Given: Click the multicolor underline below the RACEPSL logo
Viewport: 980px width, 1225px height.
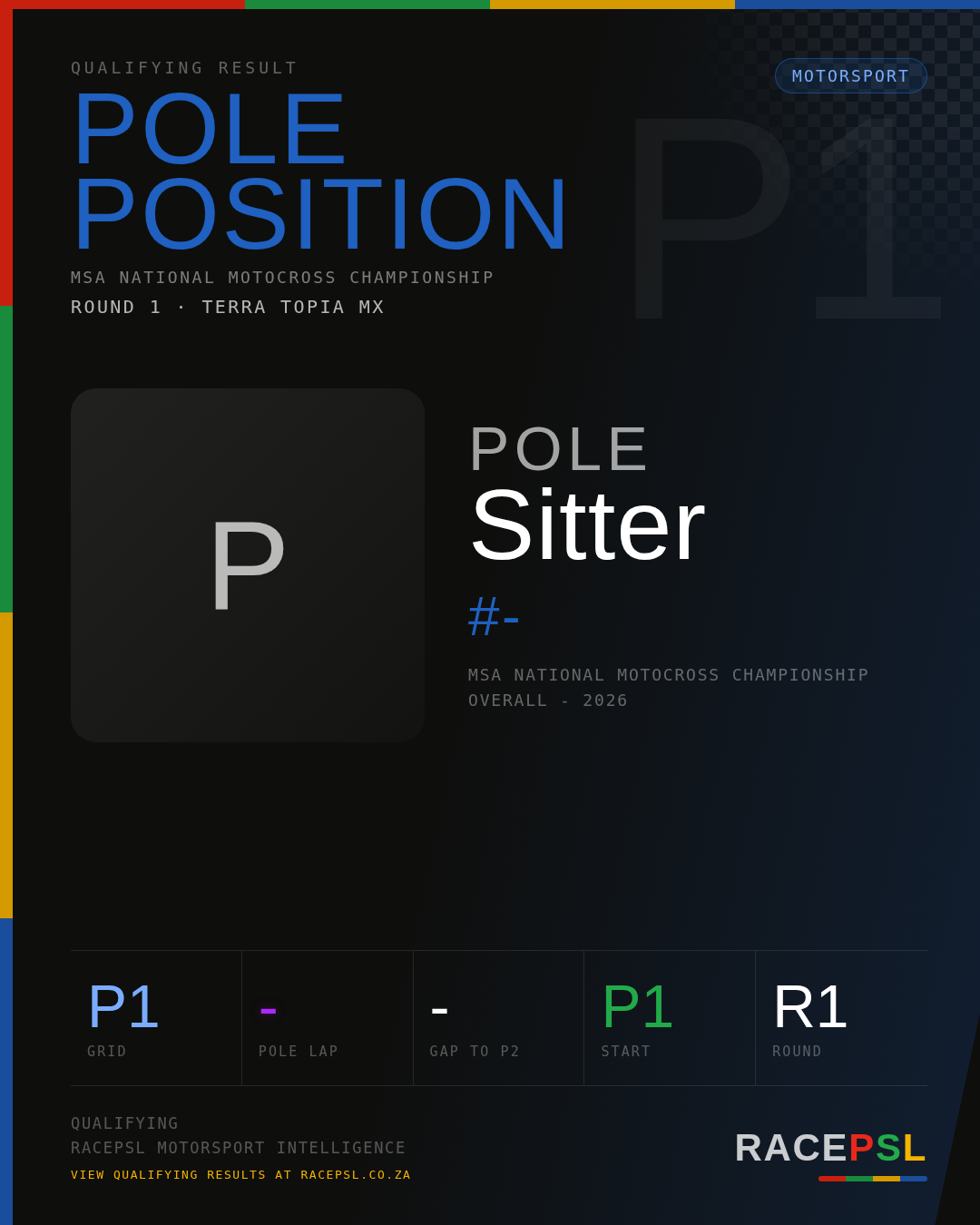Looking at the screenshot, I should tap(873, 1179).
